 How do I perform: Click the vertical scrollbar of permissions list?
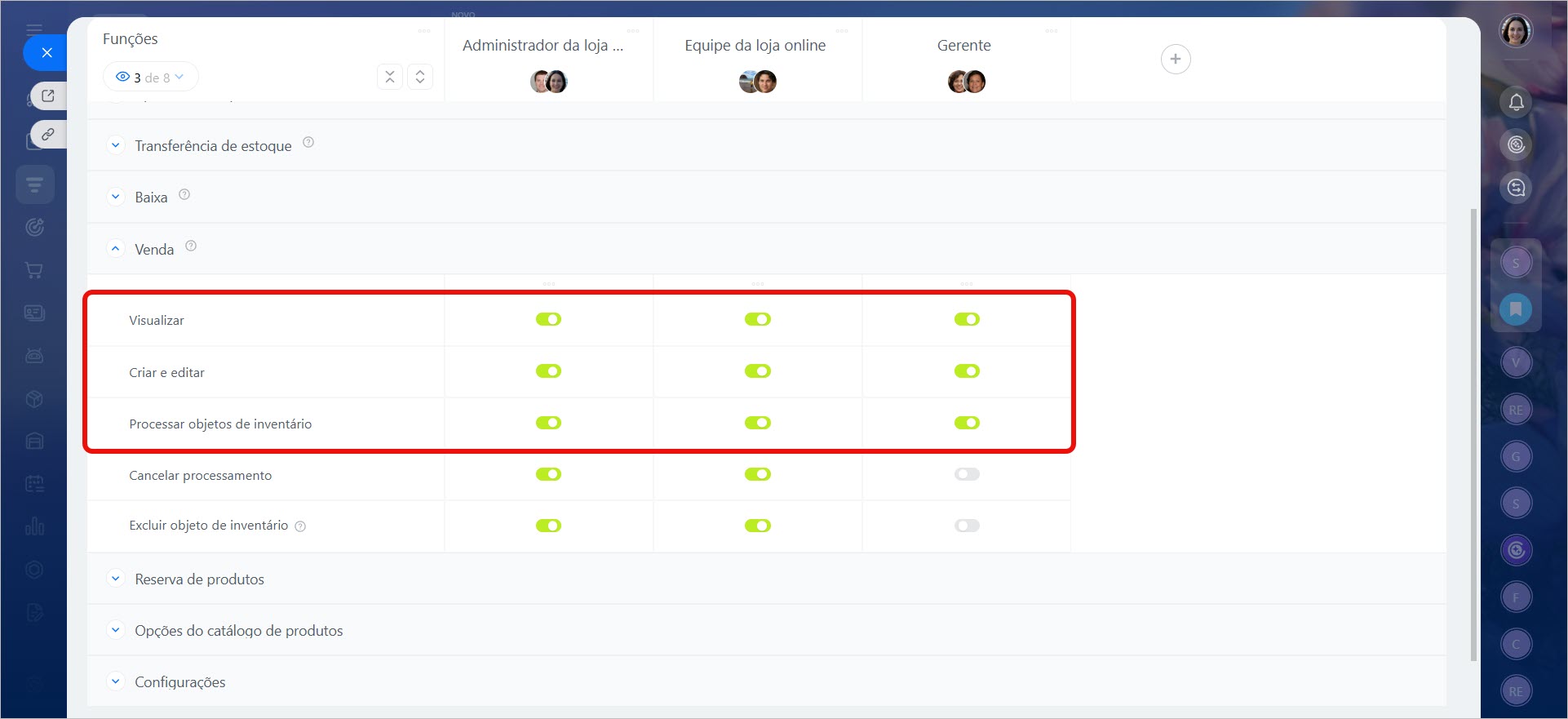[x=1473, y=434]
